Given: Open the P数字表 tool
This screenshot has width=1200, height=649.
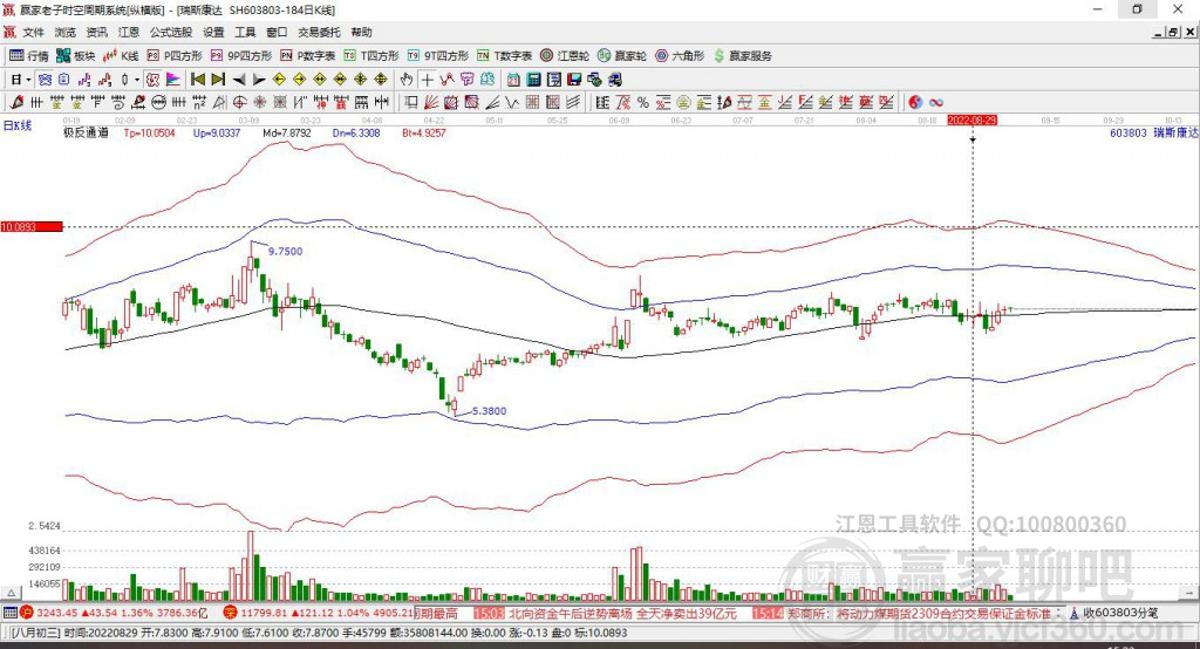Looking at the screenshot, I should pos(308,56).
